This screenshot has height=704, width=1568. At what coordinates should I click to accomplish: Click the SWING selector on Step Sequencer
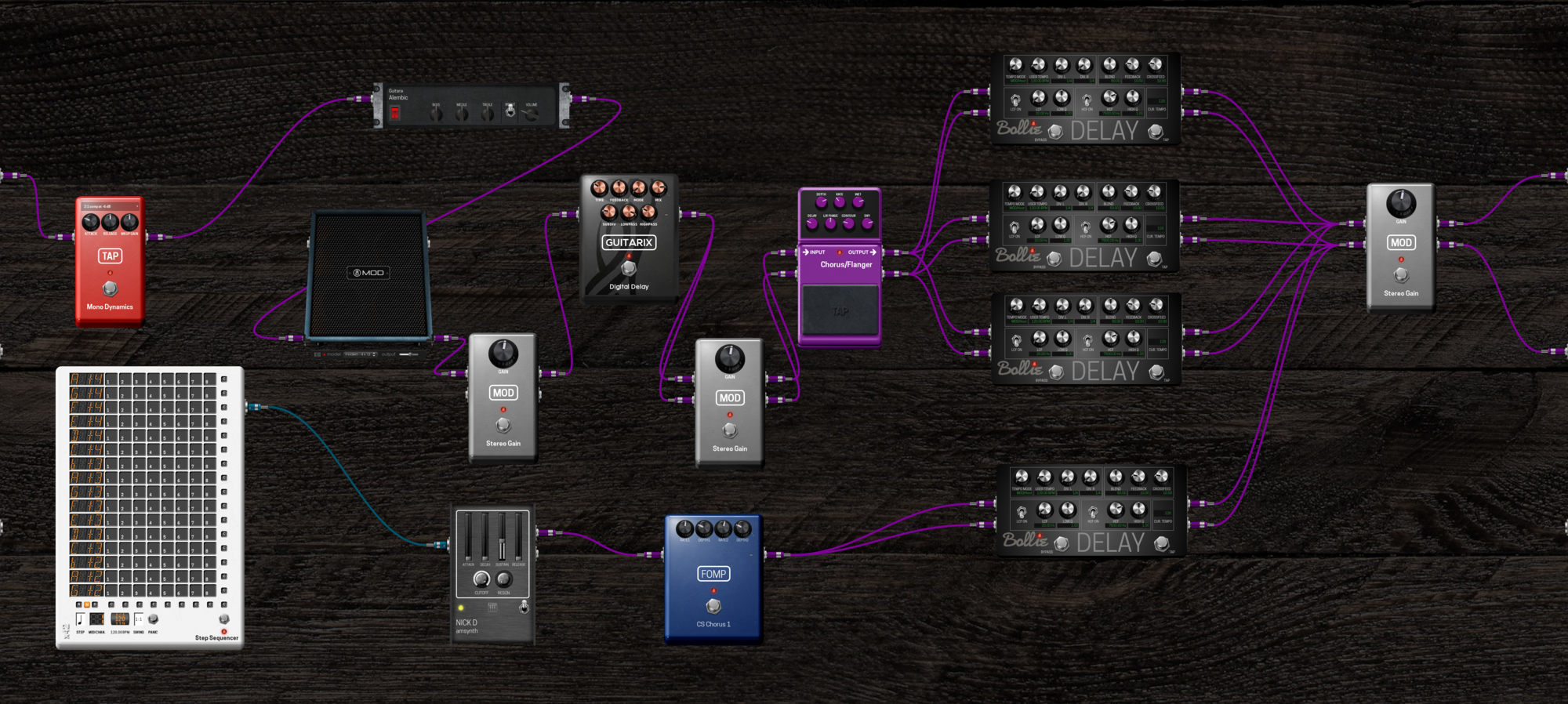pos(139,619)
